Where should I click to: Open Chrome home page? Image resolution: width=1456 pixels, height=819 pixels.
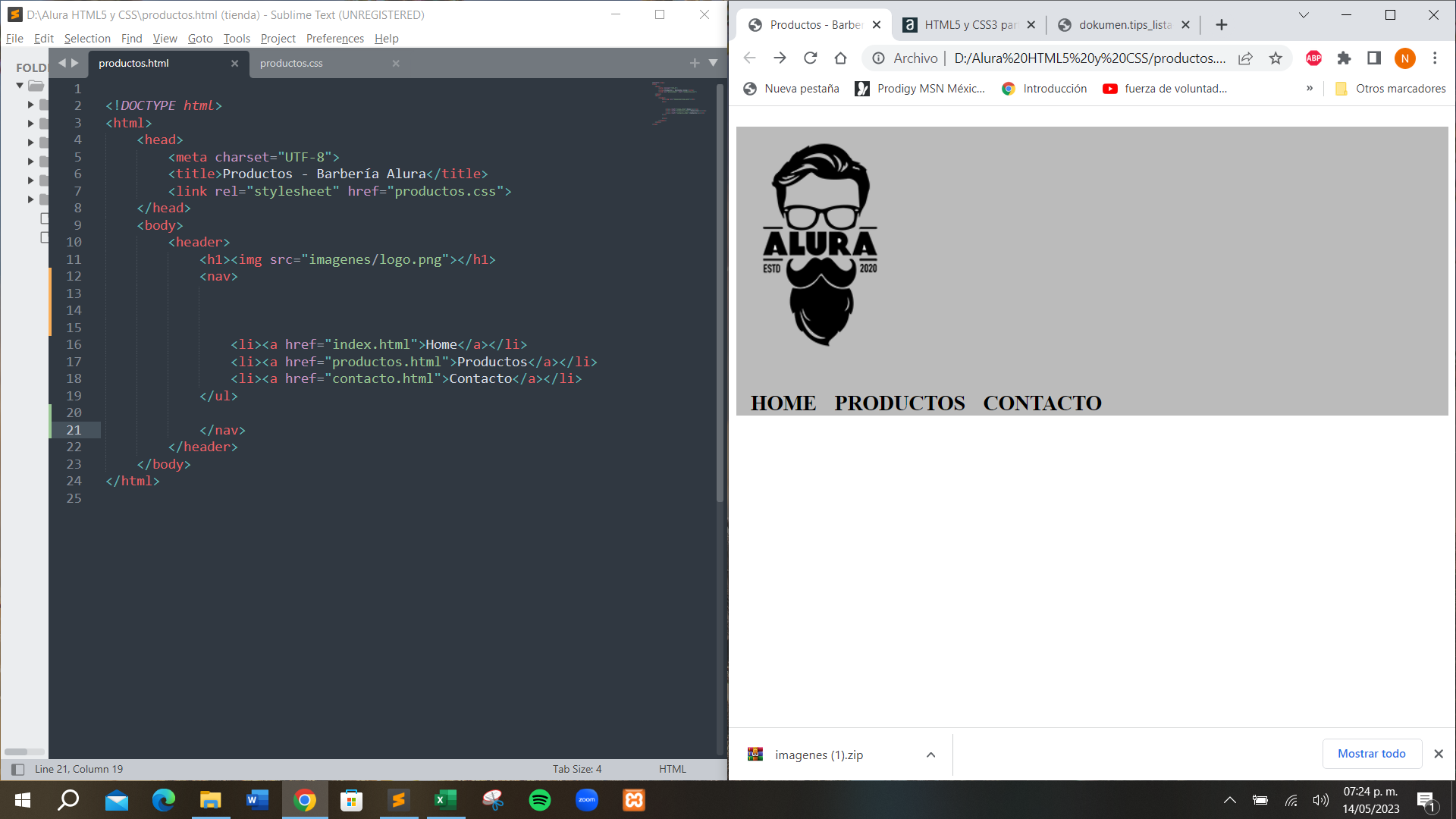click(x=840, y=58)
